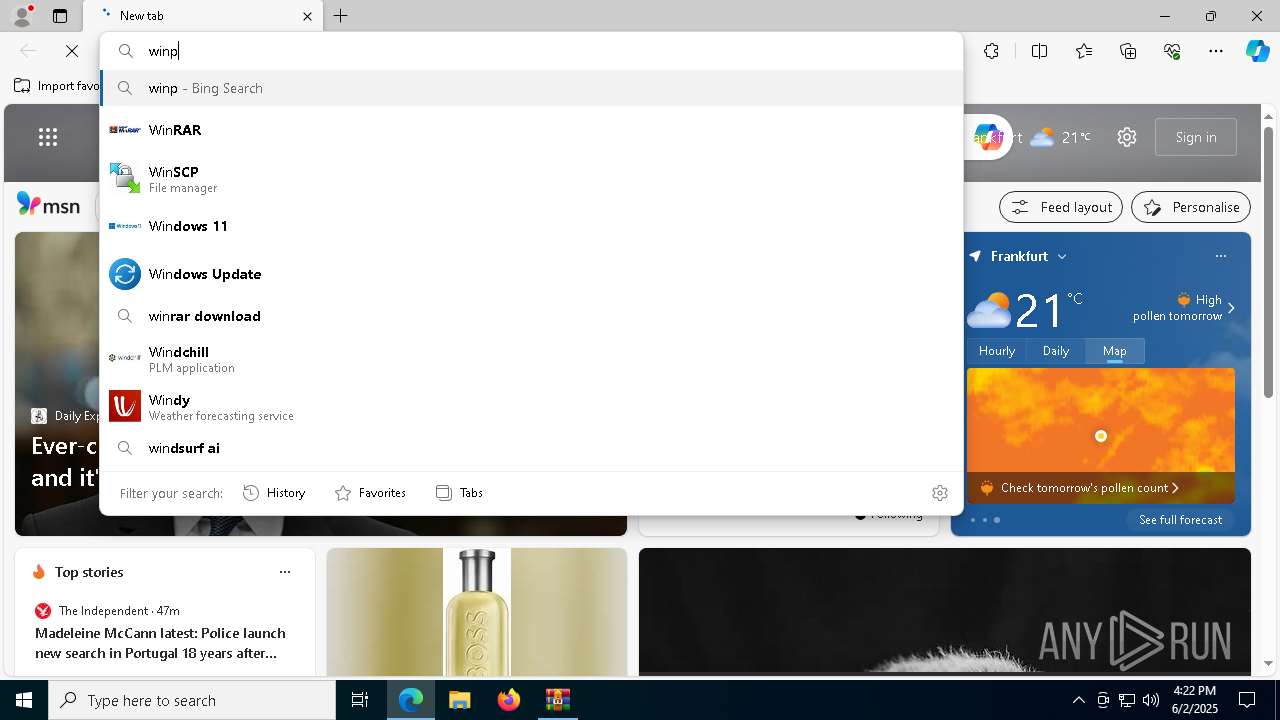Select 'windsurf ai' search suggestion
This screenshot has height=720, width=1280.
pyautogui.click(x=531, y=448)
